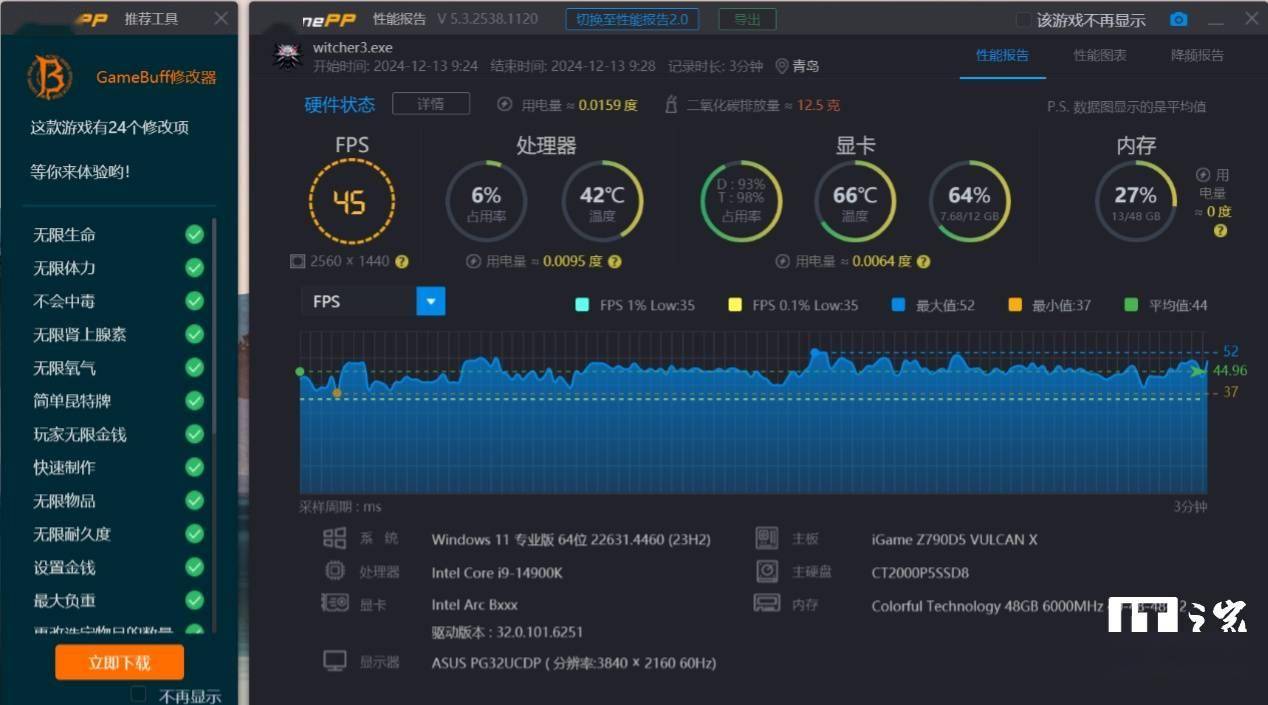Click the memory 27% usage gauge
Screen dimensions: 1268x705
coord(1135,201)
